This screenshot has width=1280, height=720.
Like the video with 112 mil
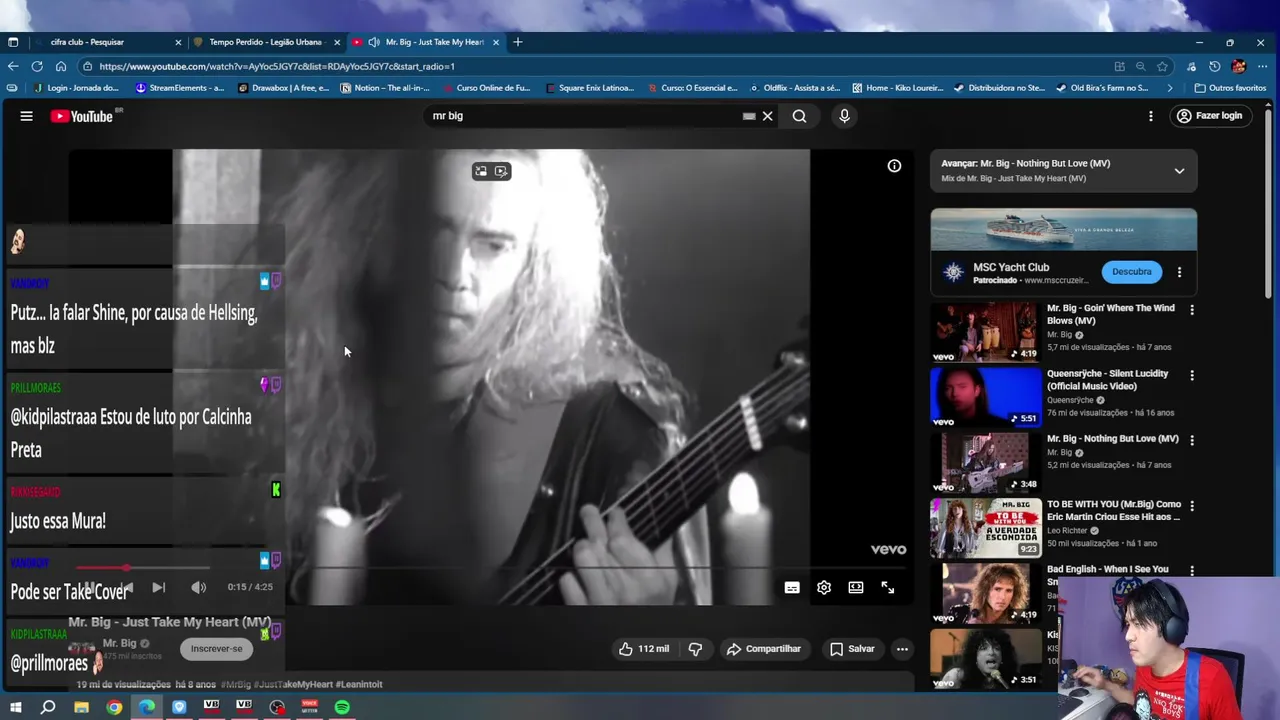pyautogui.click(x=644, y=649)
